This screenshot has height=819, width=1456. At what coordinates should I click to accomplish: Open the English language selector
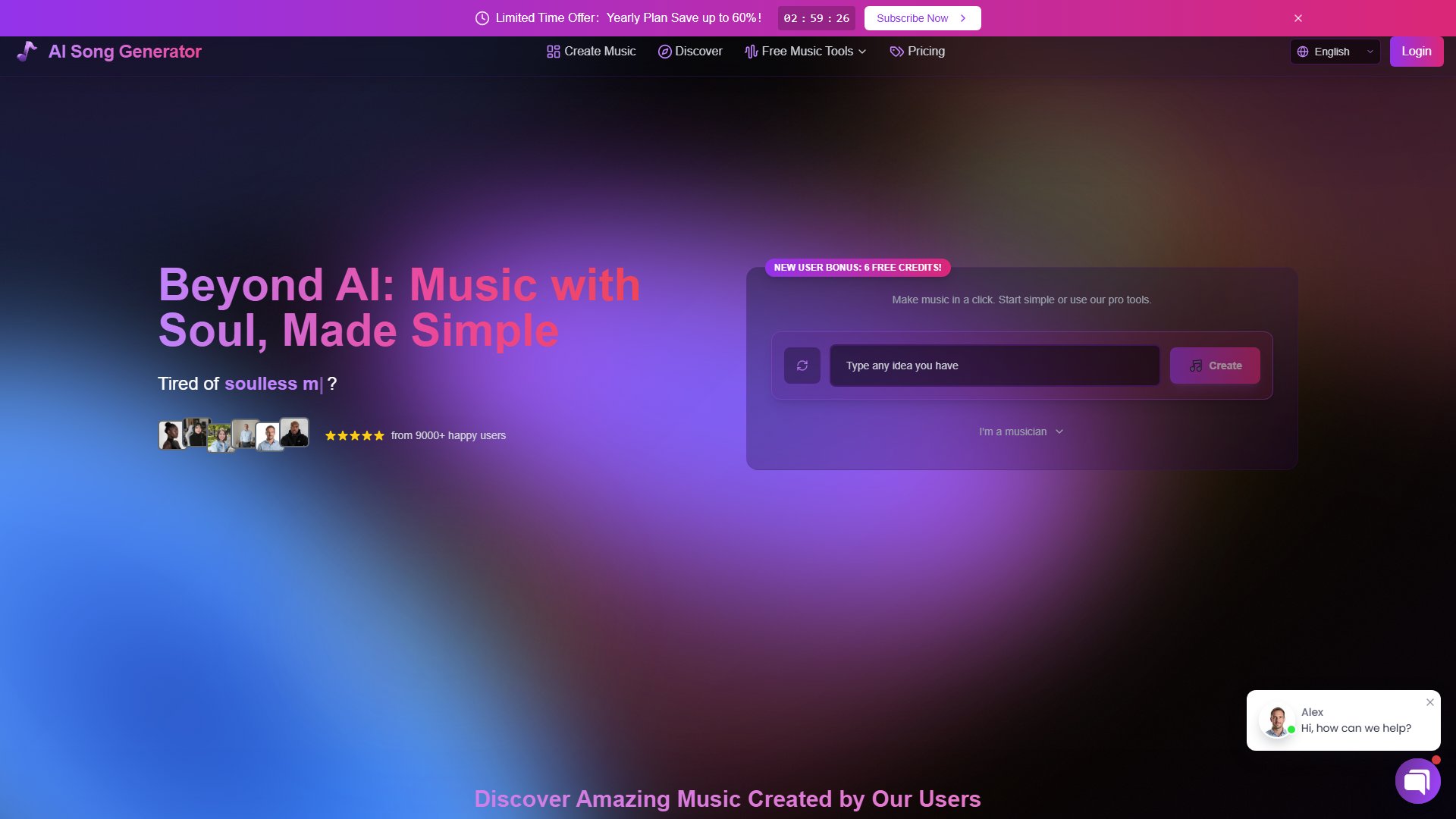pos(1335,52)
